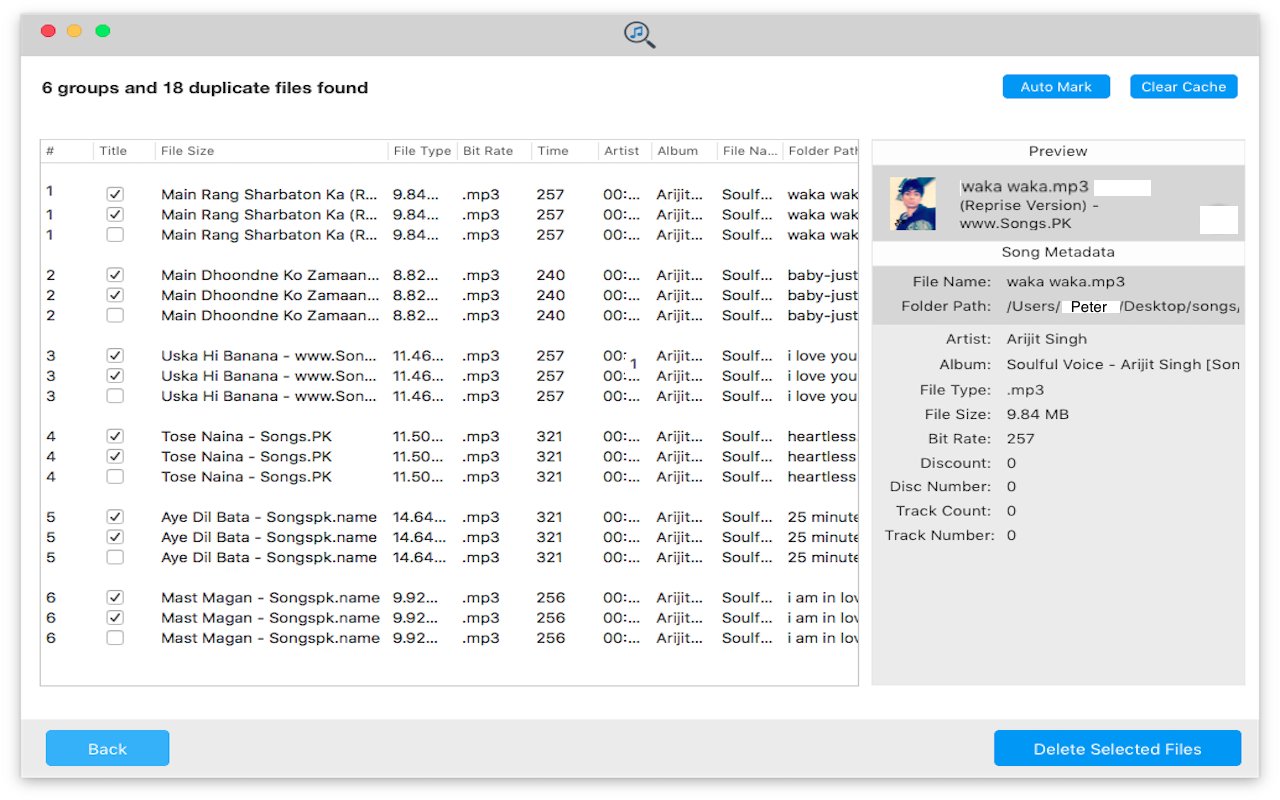Viewport: 1280px width, 800px height.
Task: Click the Preview panel heading
Action: (x=1058, y=151)
